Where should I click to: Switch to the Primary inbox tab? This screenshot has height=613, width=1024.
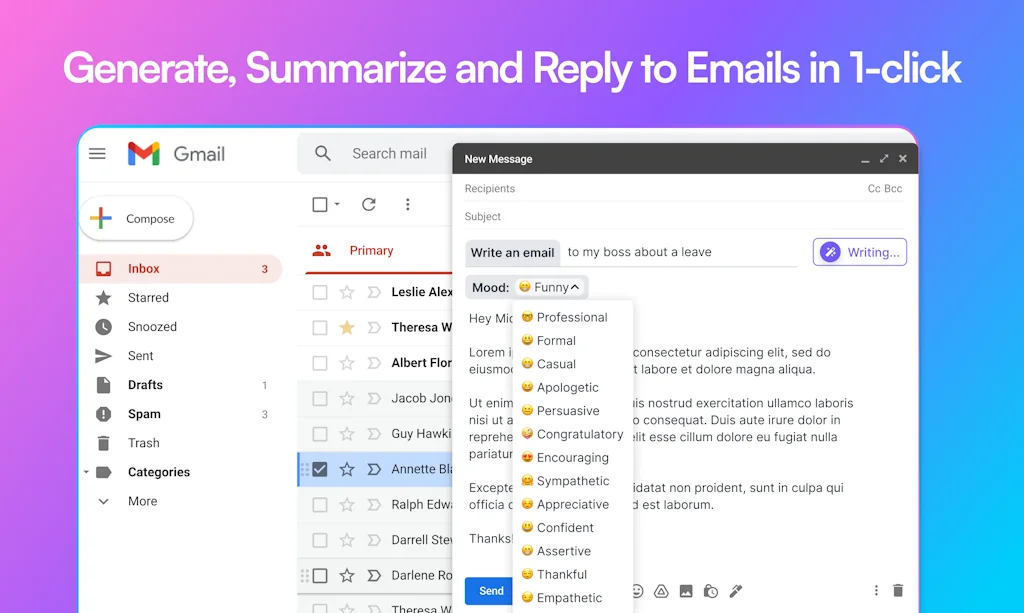(370, 251)
